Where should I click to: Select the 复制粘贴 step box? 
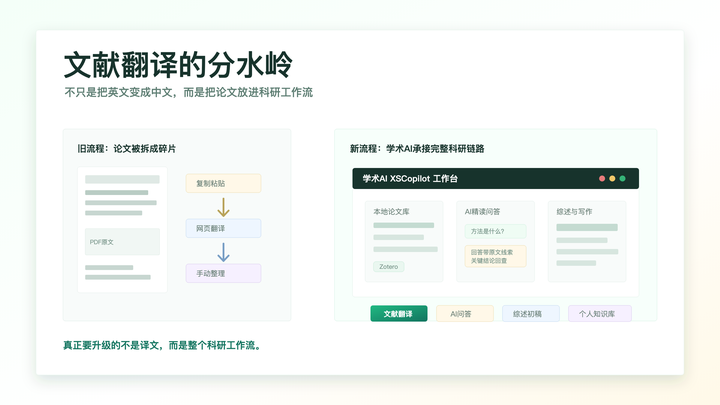[223, 183]
